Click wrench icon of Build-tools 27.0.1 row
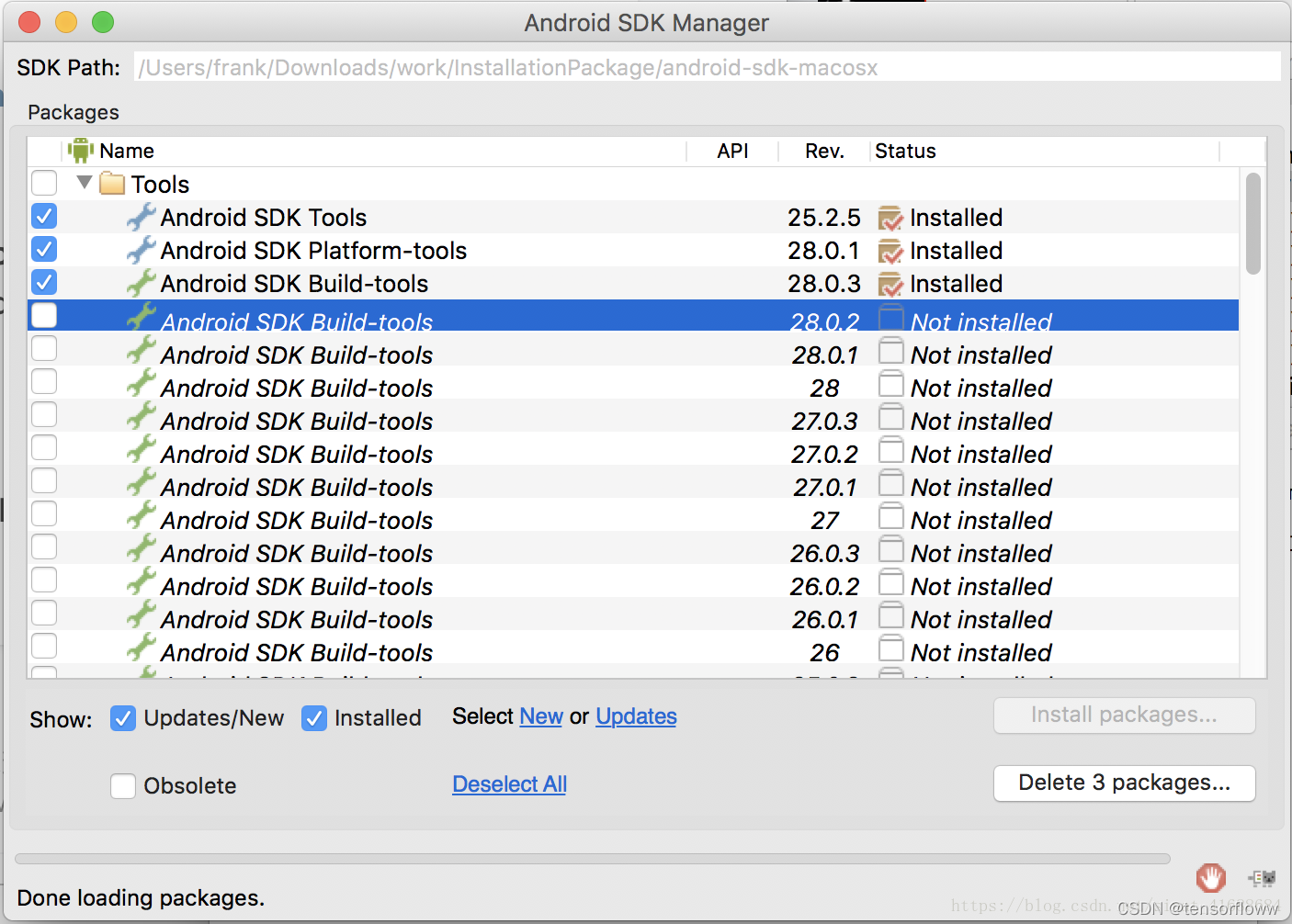Screen dimensions: 1292x924 142,481
